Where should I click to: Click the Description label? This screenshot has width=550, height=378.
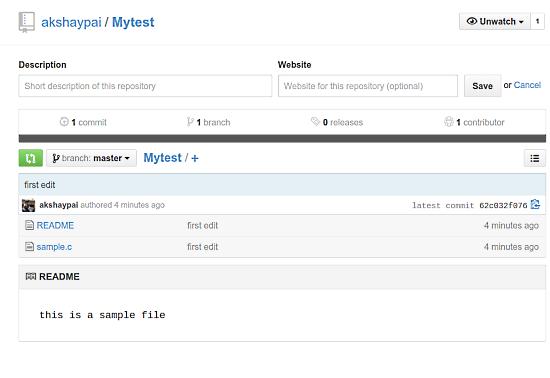[42, 65]
